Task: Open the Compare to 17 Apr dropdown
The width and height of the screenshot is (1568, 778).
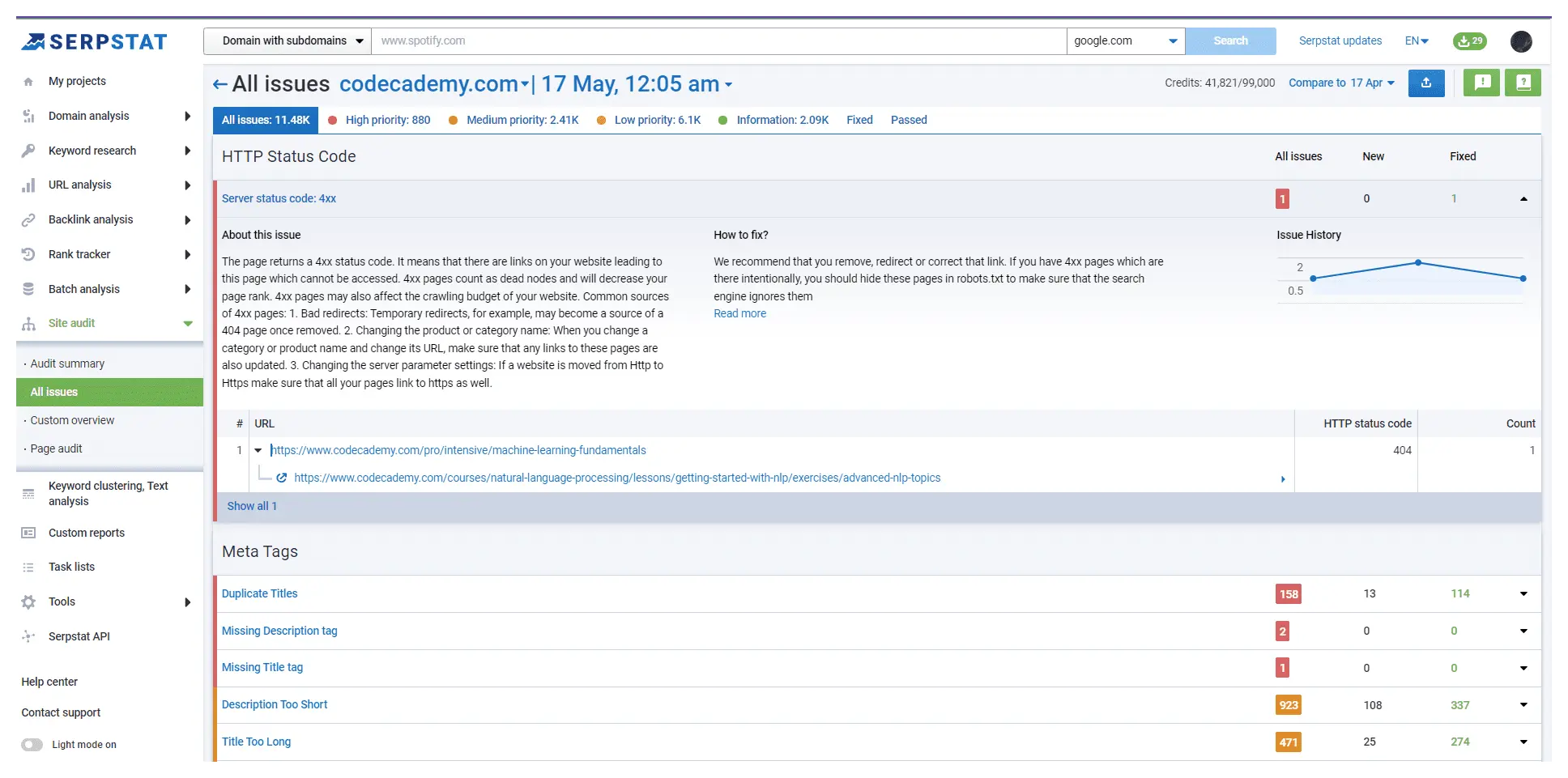Action: (x=1341, y=83)
